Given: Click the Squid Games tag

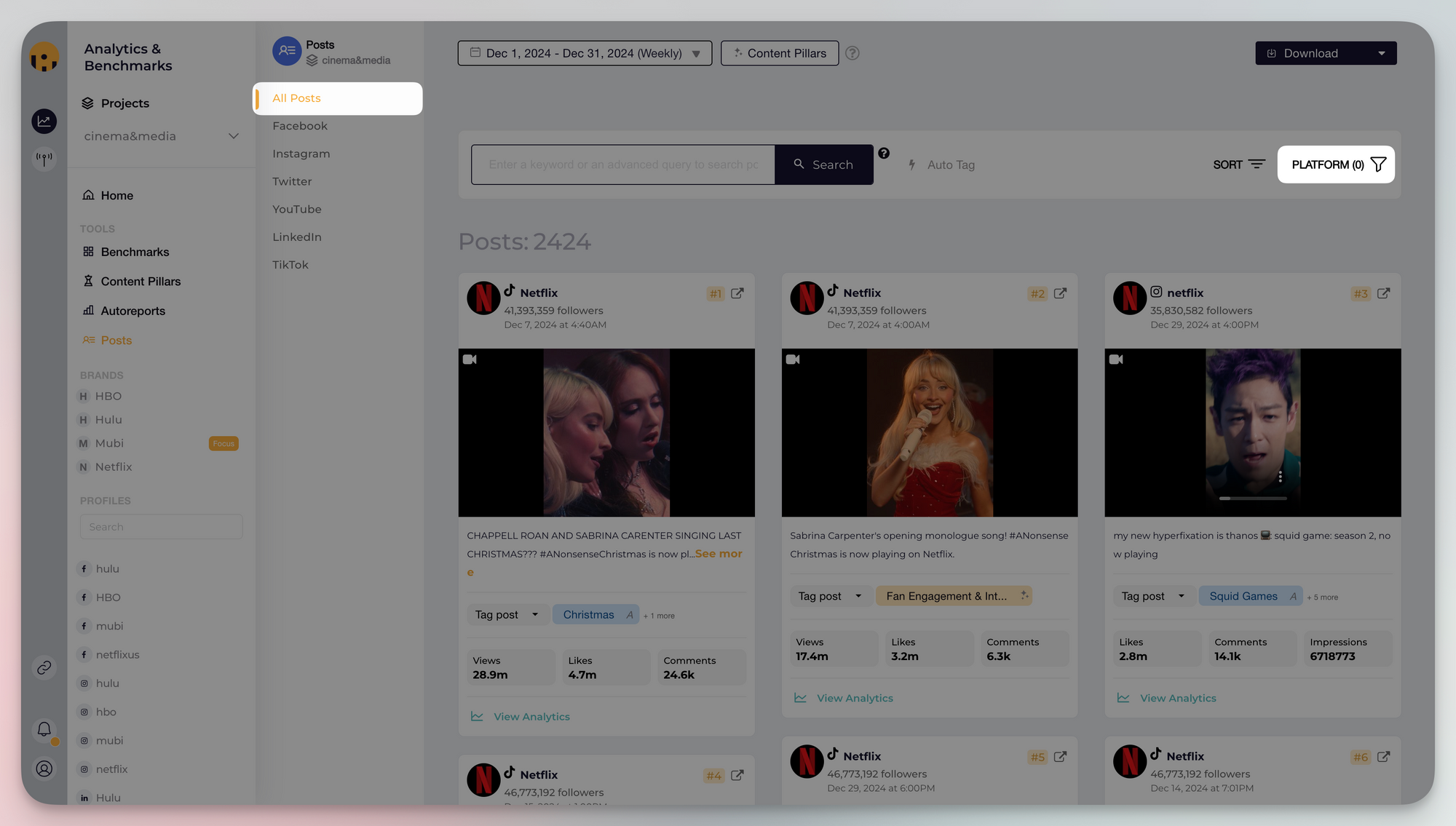Looking at the screenshot, I should 1251,595.
